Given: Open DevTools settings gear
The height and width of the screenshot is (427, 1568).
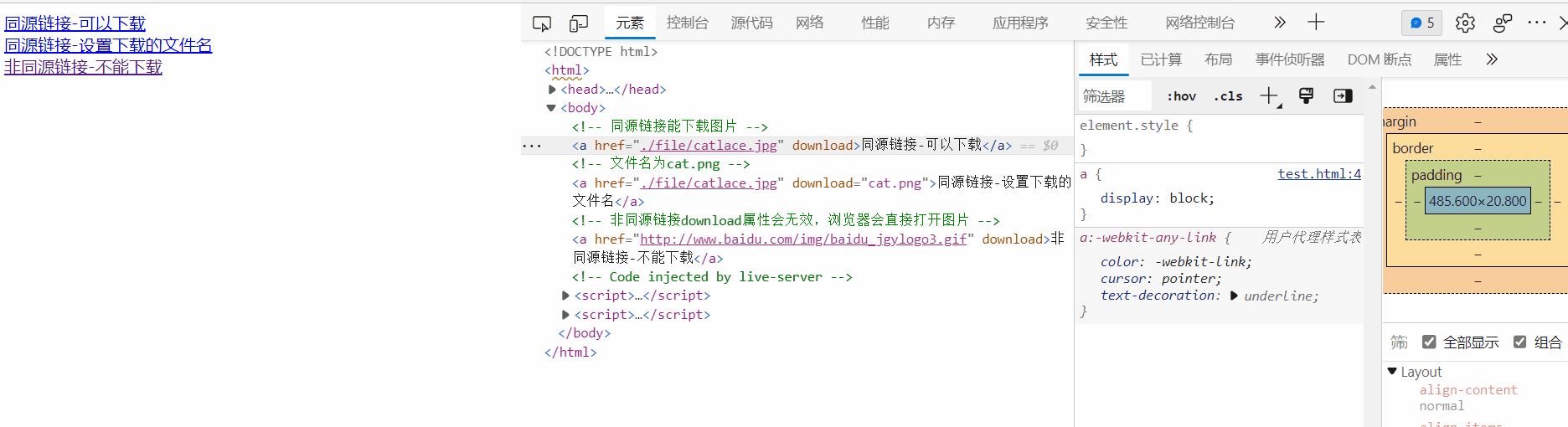Looking at the screenshot, I should coord(1465,23).
